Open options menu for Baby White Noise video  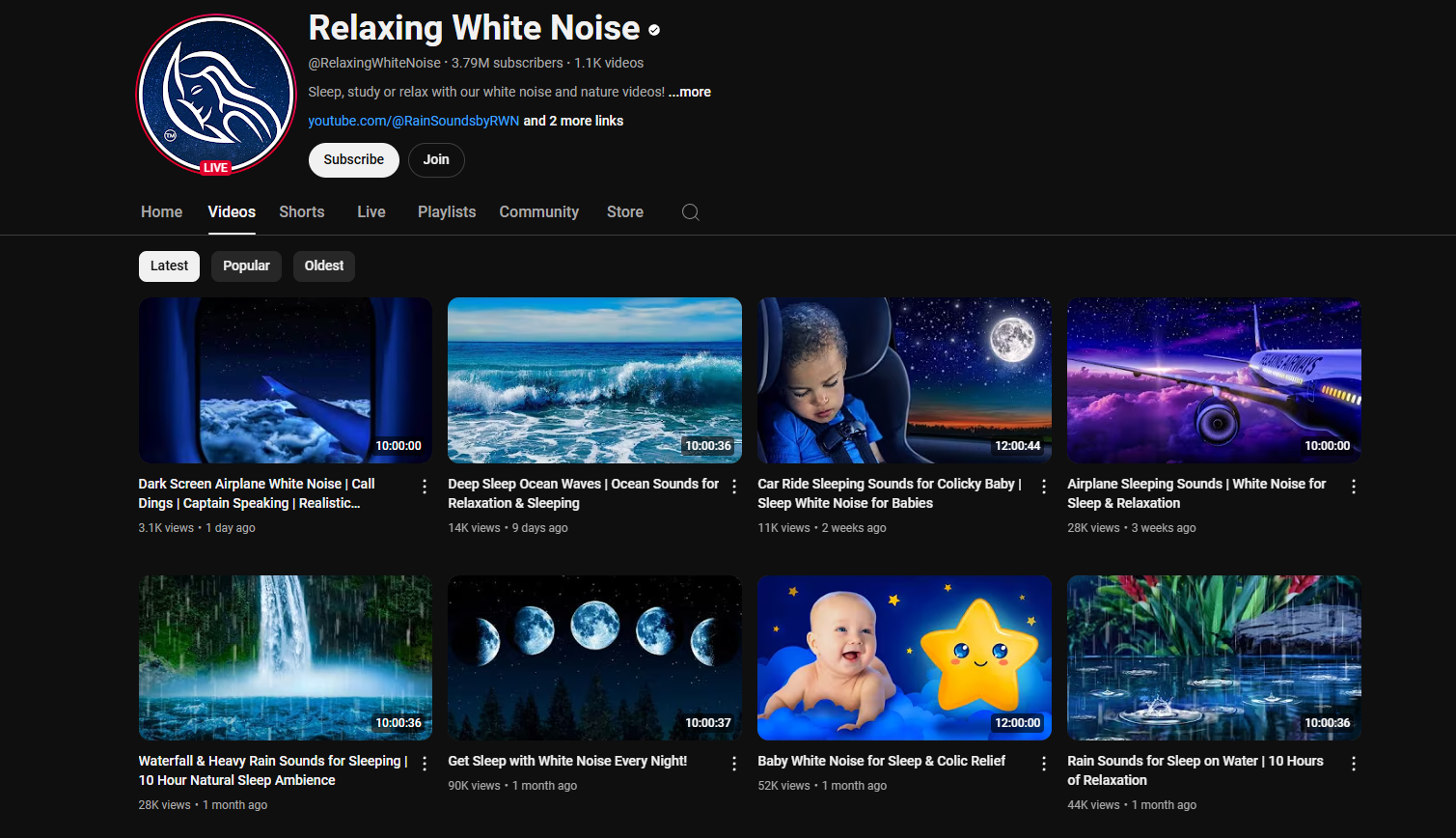(1044, 764)
